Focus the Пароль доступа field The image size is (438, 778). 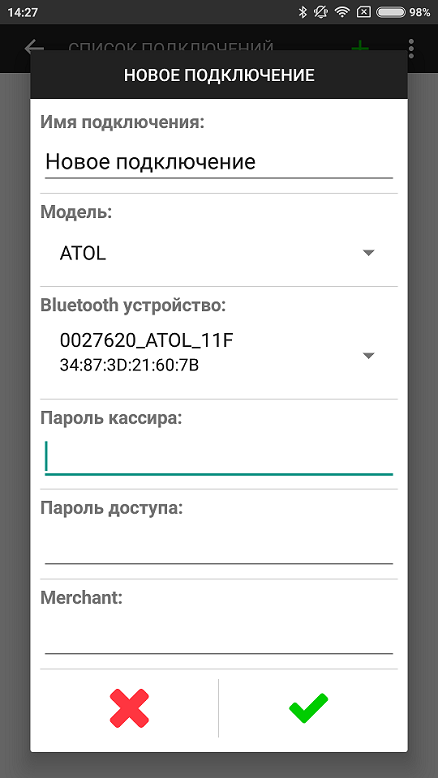(219, 547)
